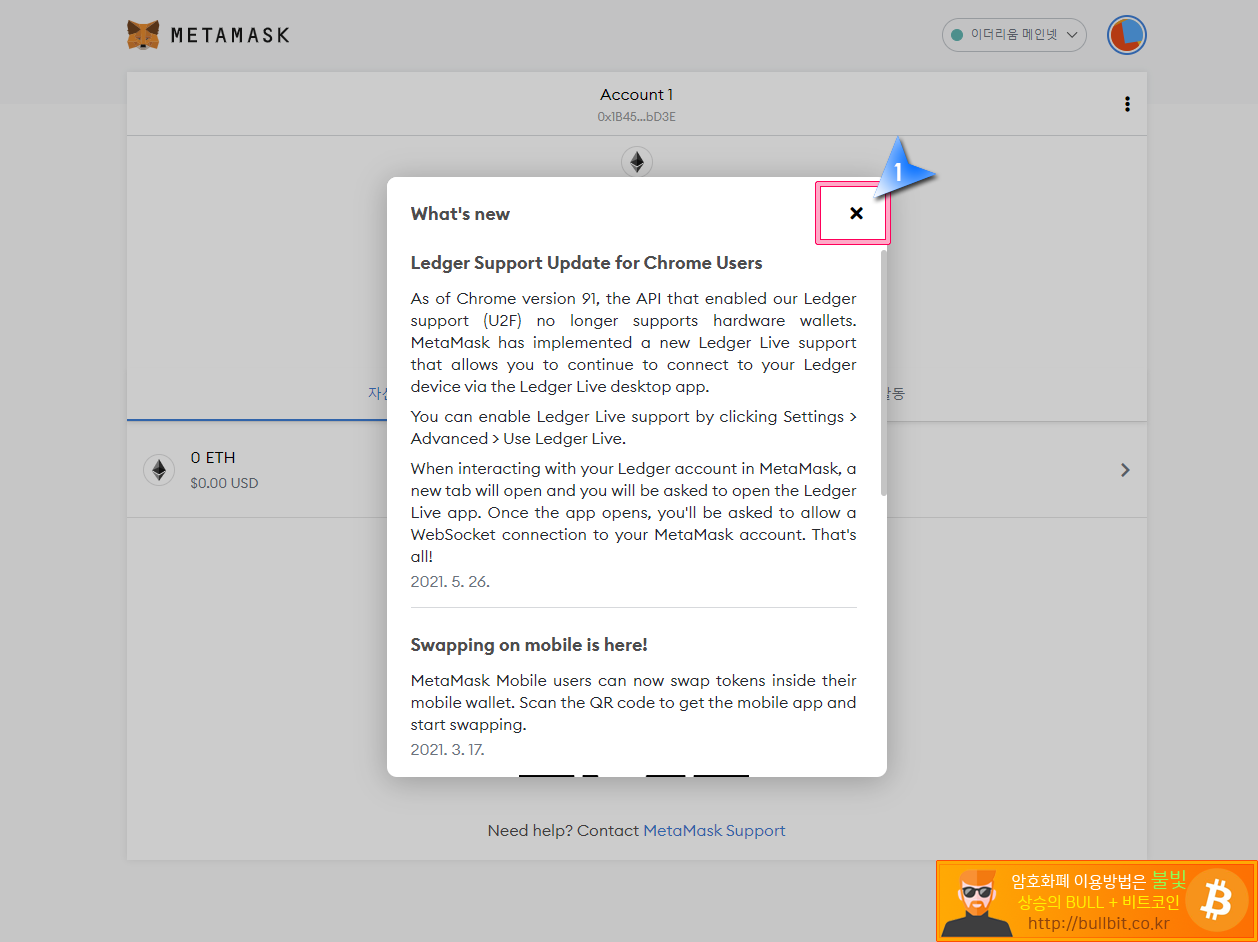
Task: Open the account avatar menu
Action: pyautogui.click(x=1127, y=35)
